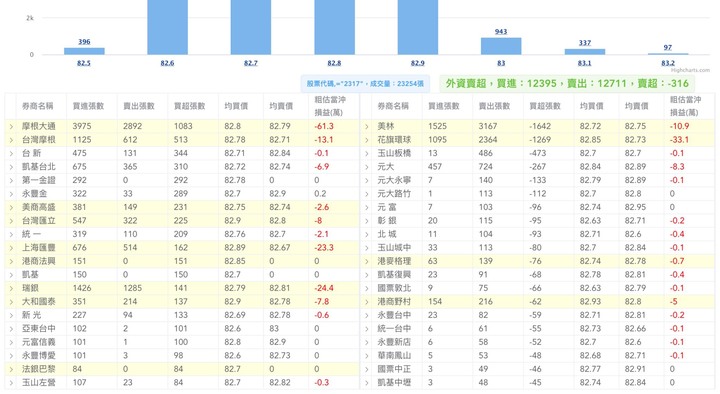Sort left table by 均買價 header

[x=236, y=106]
